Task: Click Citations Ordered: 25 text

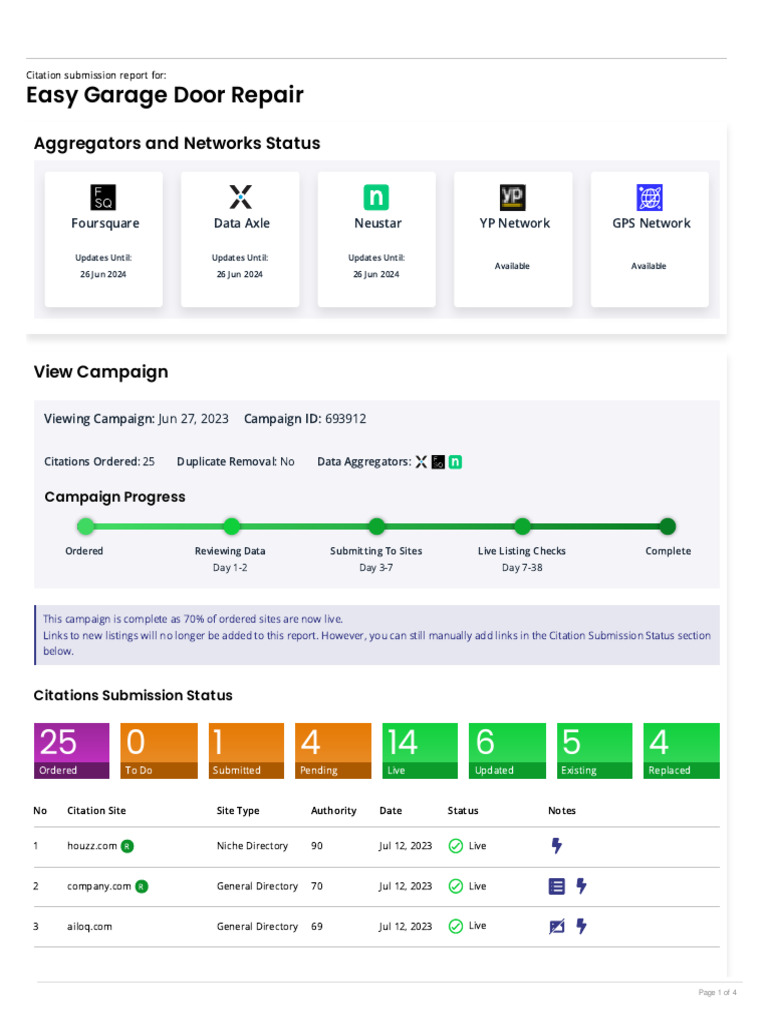Action: [x=99, y=462]
